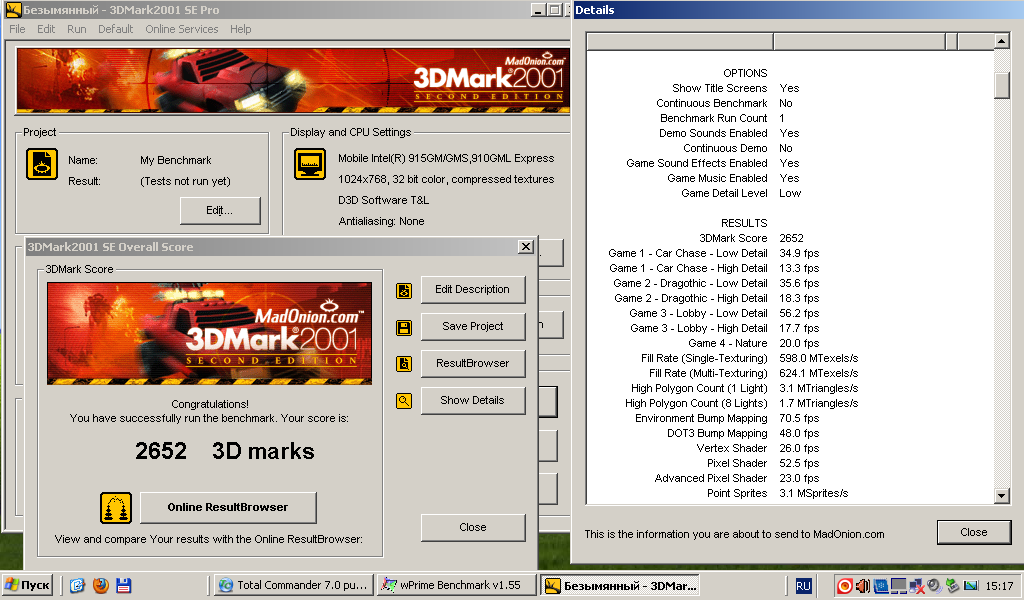Switch to wPrime Benchmark taskbar item
Viewport: 1024px width, 600px height.
click(457, 585)
